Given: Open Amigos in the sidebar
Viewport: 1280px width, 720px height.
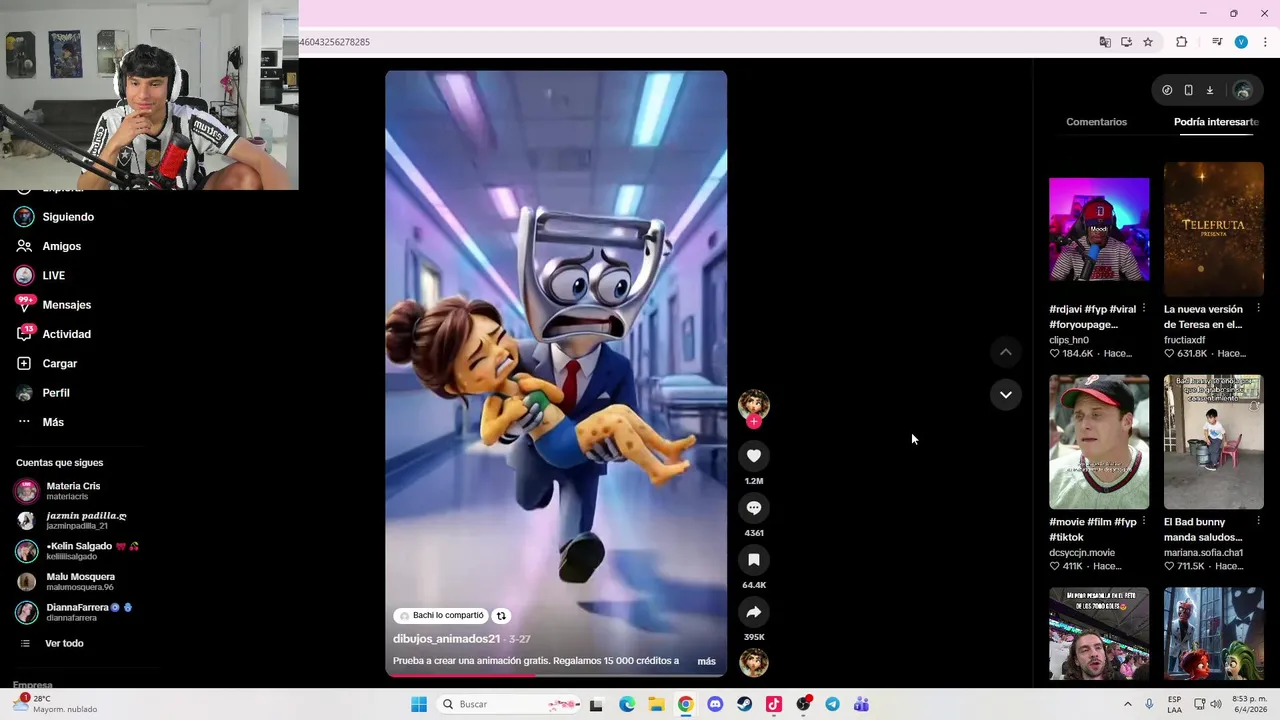Looking at the screenshot, I should click(x=62, y=246).
